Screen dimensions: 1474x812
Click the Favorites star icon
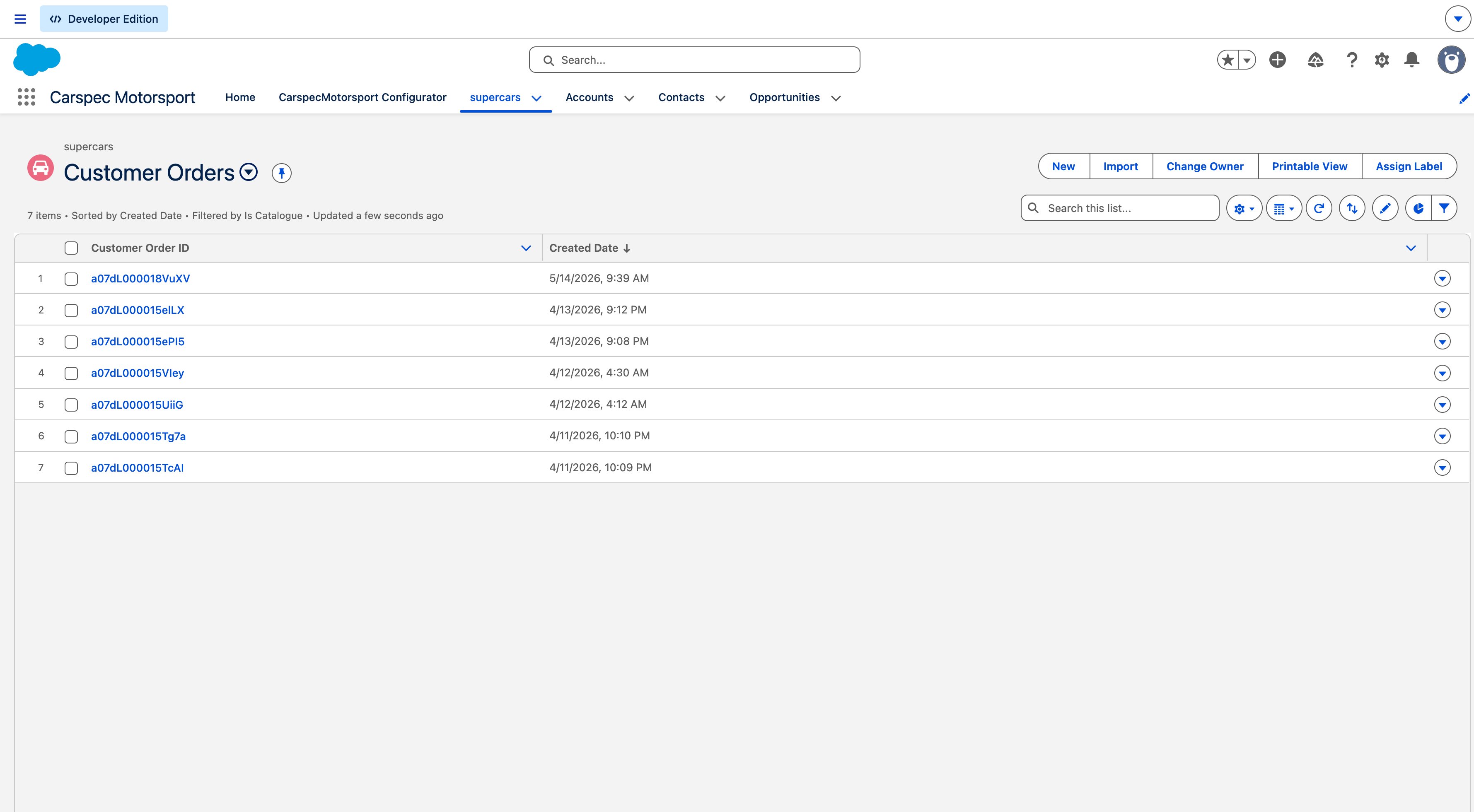click(x=1228, y=60)
